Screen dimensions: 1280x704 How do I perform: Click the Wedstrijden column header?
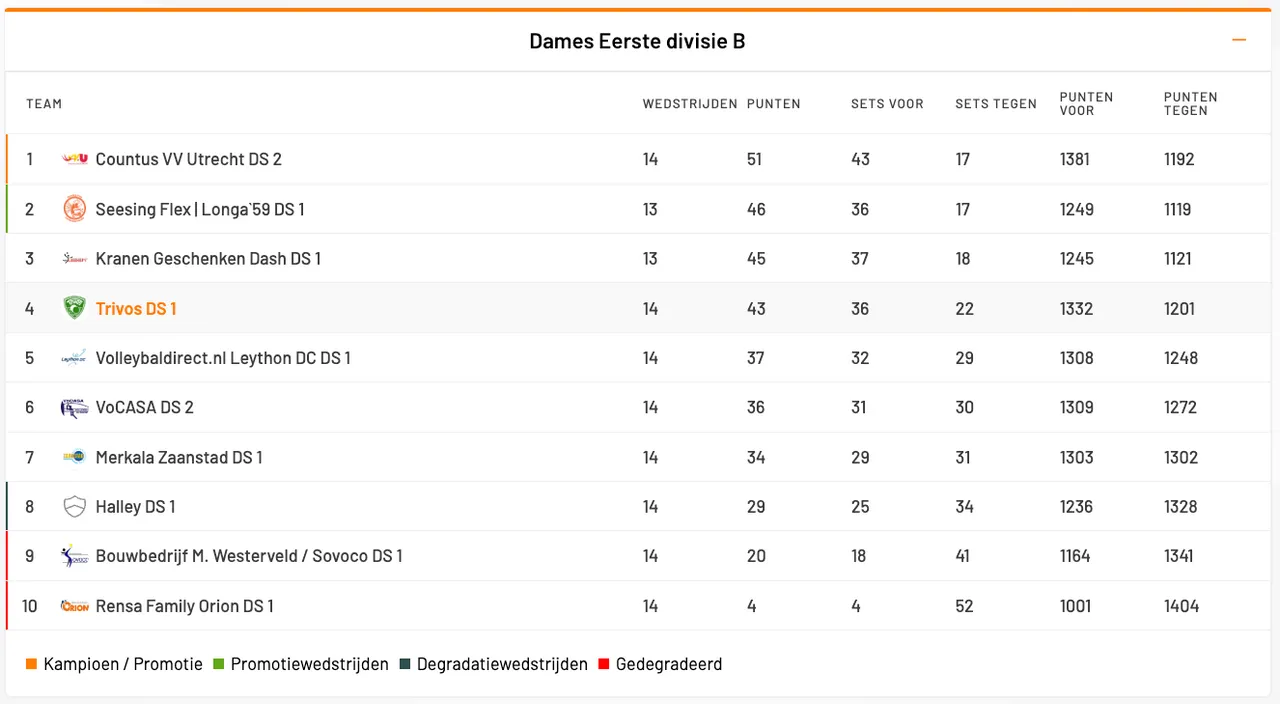coord(690,104)
